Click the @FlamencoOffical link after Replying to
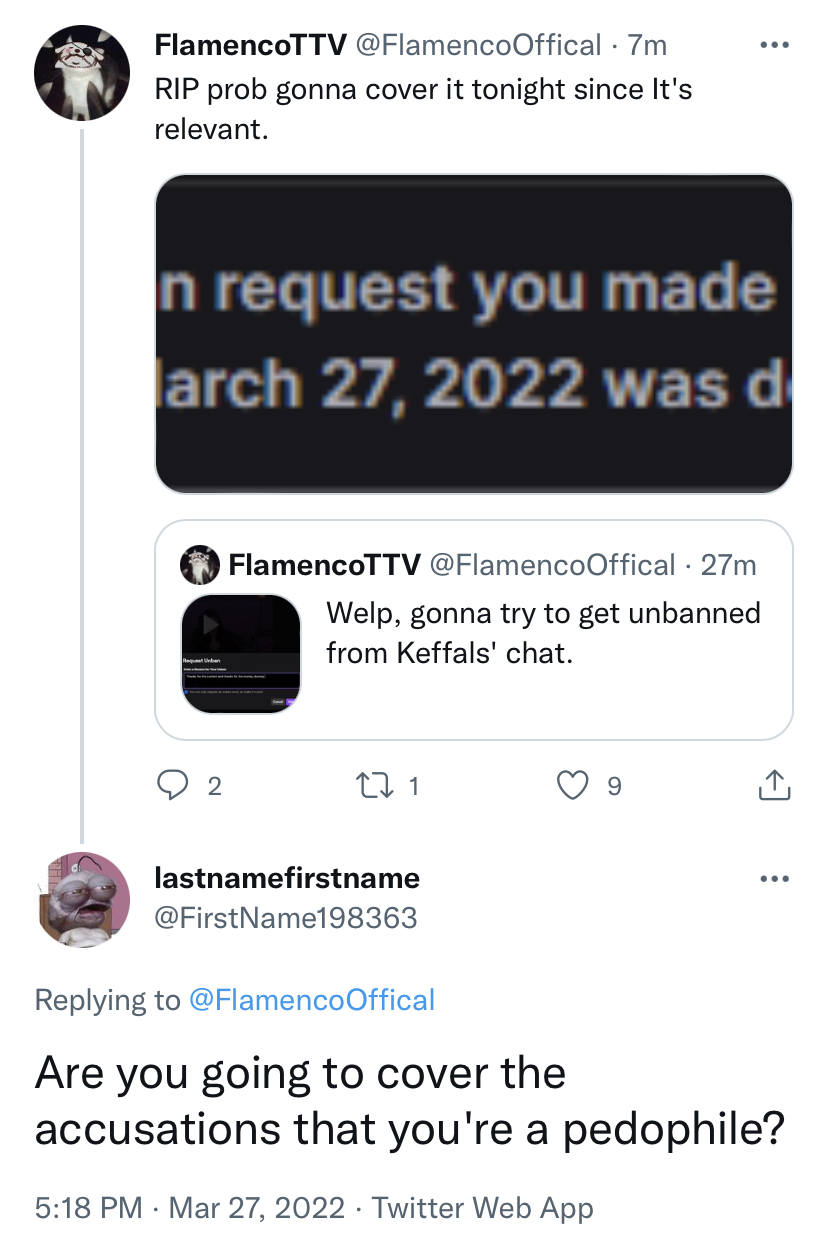This screenshot has width=816, height=1253. tap(311, 1000)
